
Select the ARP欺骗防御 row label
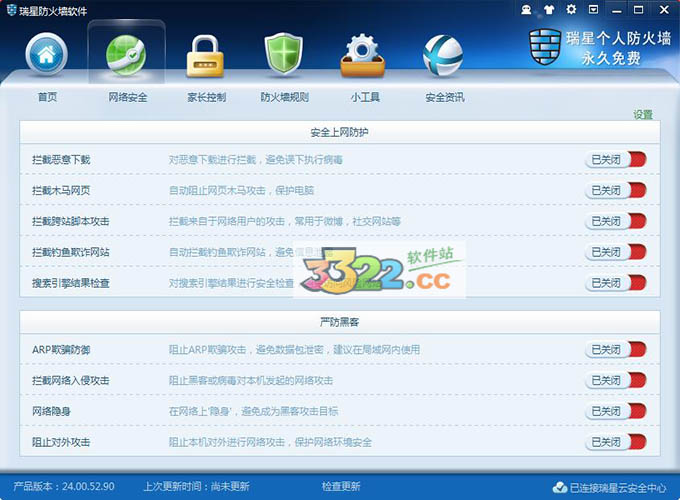(61, 350)
